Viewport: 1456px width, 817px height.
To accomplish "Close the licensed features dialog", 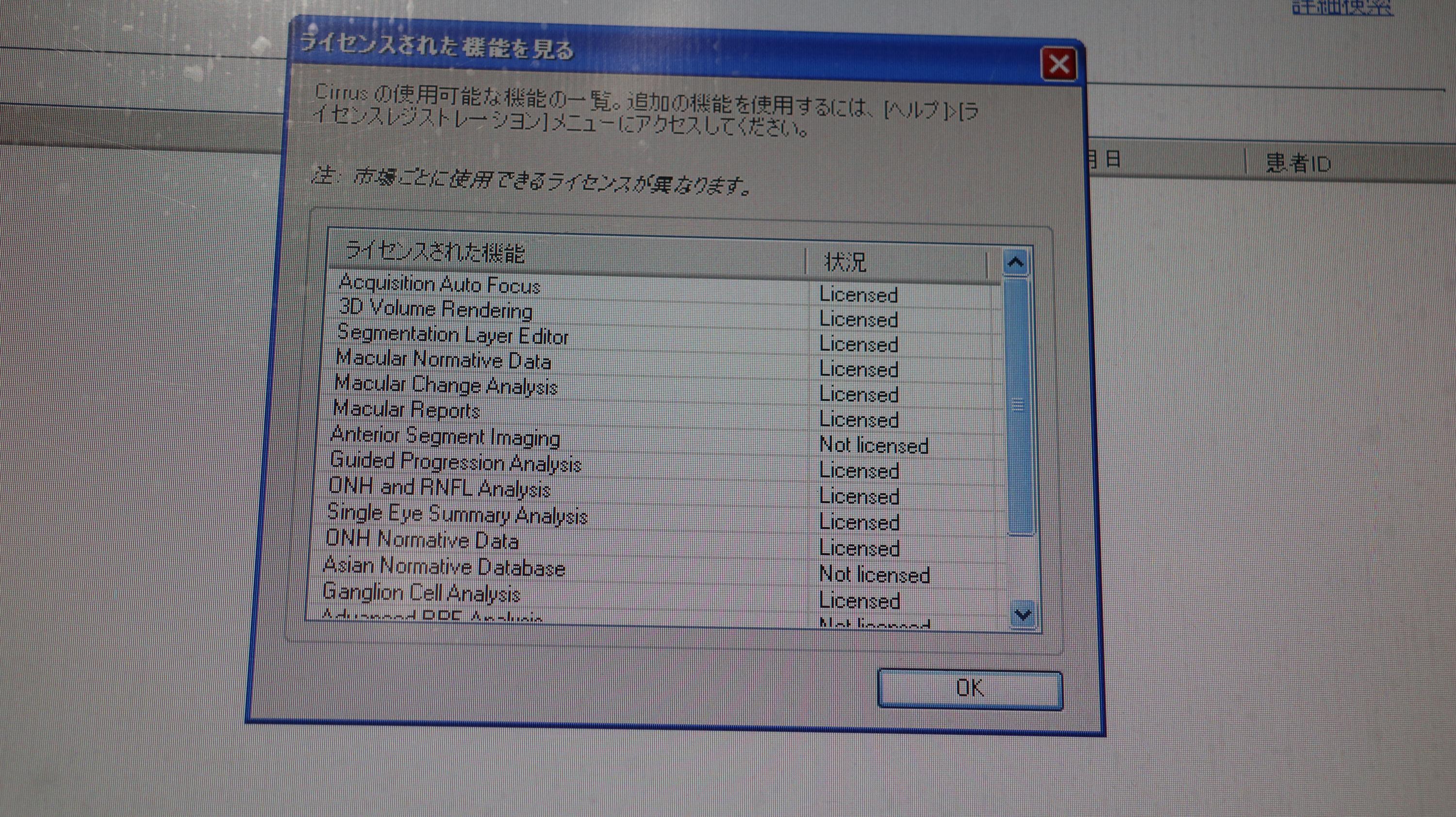I will click(1059, 64).
